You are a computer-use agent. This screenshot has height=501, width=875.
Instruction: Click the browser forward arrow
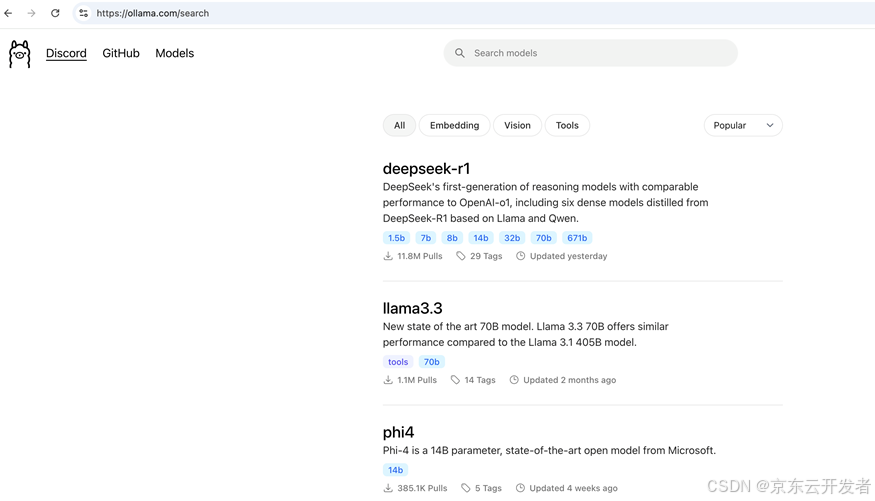31,13
